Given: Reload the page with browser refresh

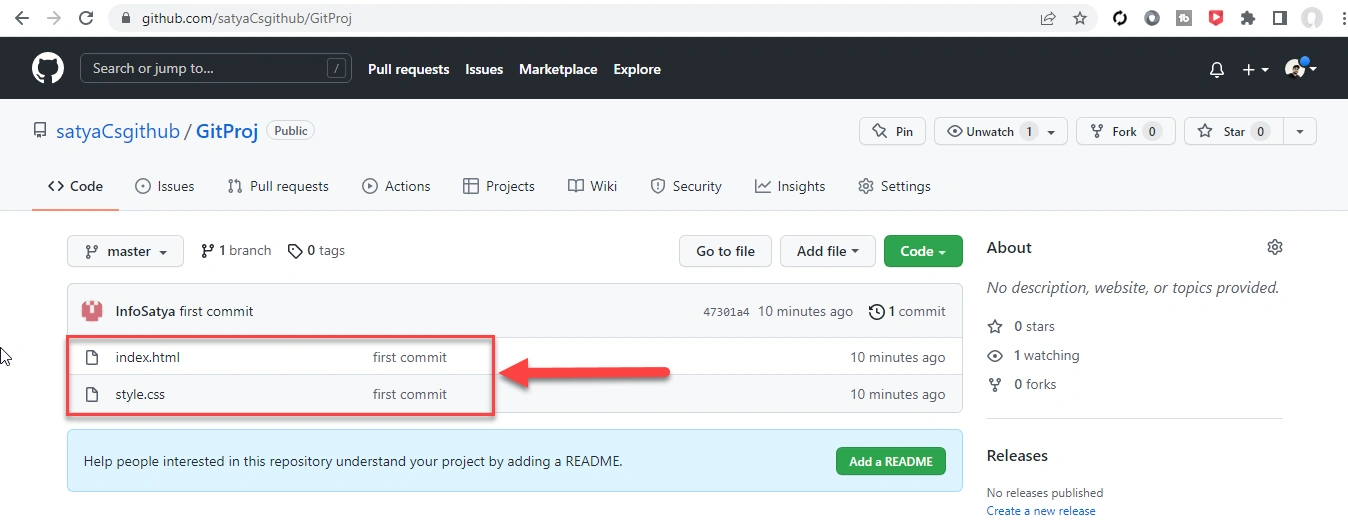Looking at the screenshot, I should coord(86,18).
